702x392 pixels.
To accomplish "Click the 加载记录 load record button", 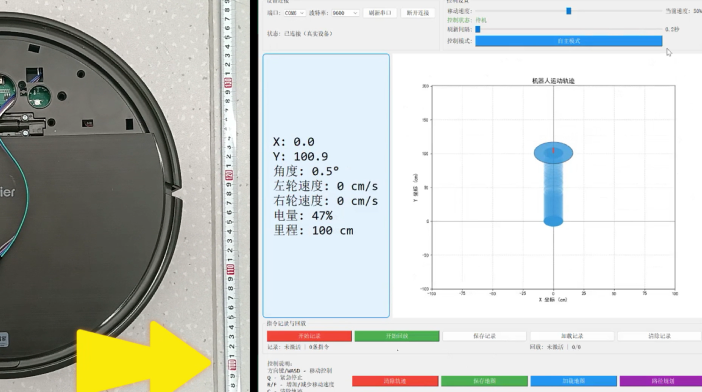I will pos(572,336).
